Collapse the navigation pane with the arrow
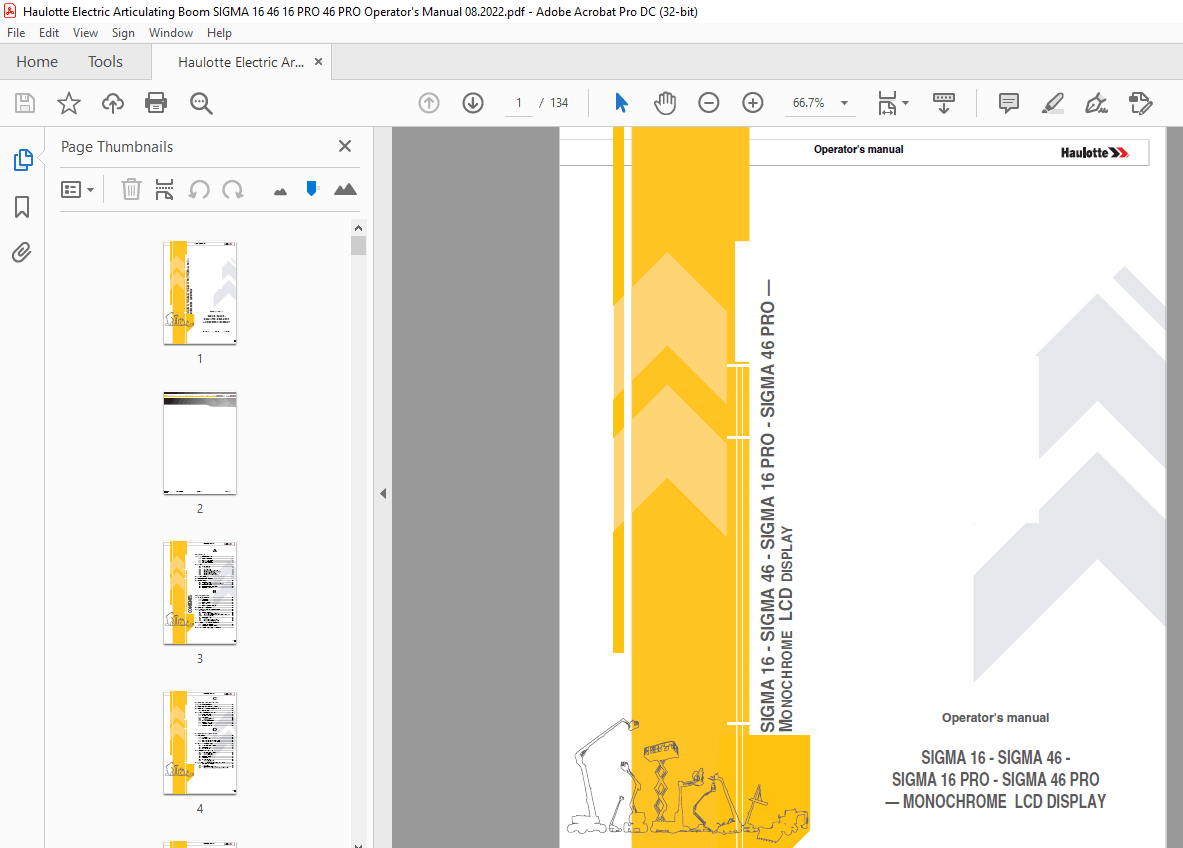The height and width of the screenshot is (848, 1183). coord(382,493)
